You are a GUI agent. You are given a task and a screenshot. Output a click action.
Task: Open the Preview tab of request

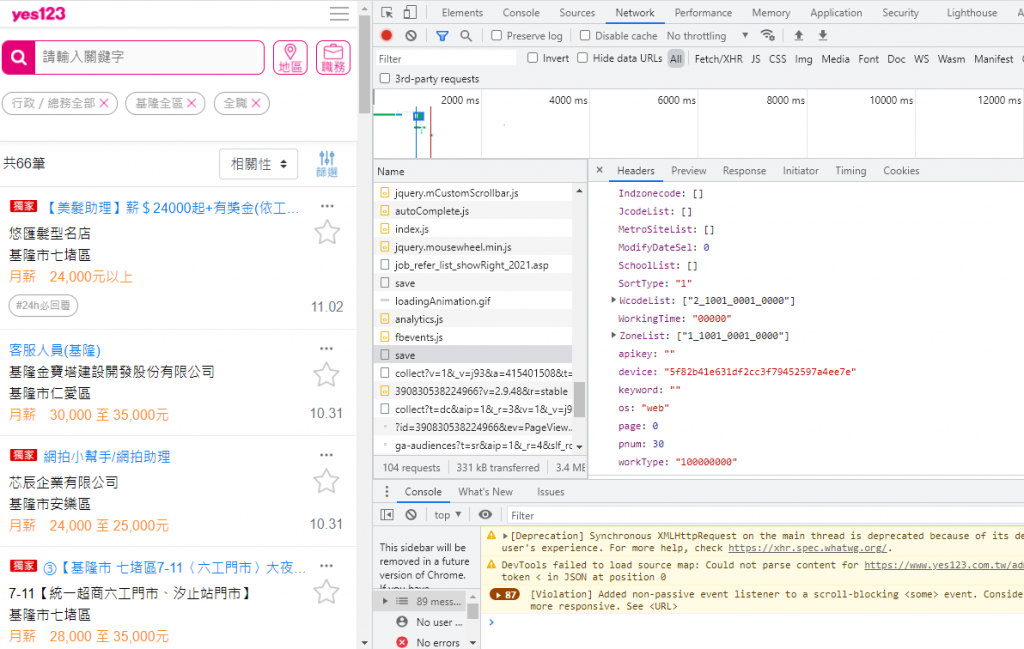click(x=688, y=170)
